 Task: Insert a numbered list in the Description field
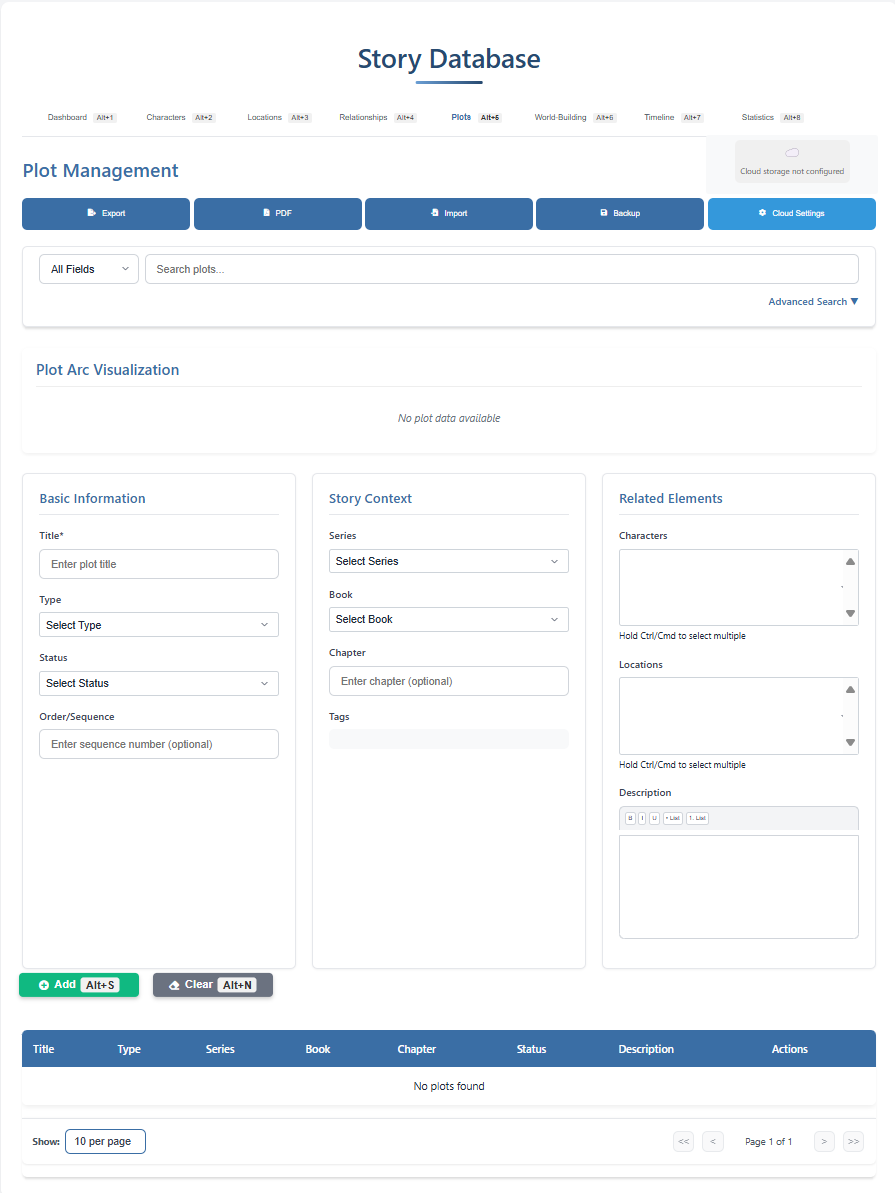(698, 818)
